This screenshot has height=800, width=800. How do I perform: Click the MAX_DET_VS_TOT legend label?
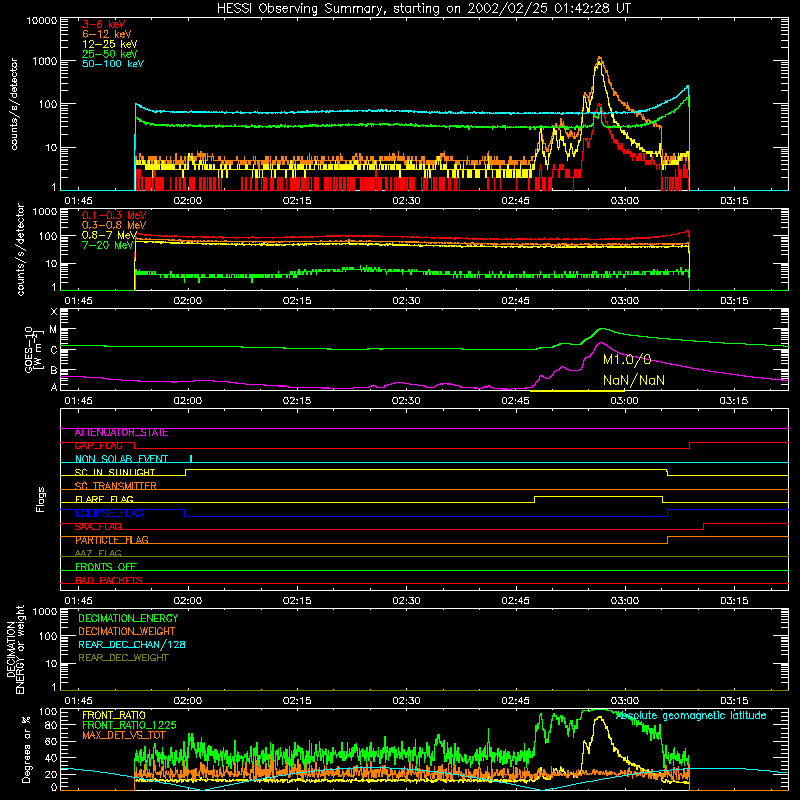coord(123,735)
